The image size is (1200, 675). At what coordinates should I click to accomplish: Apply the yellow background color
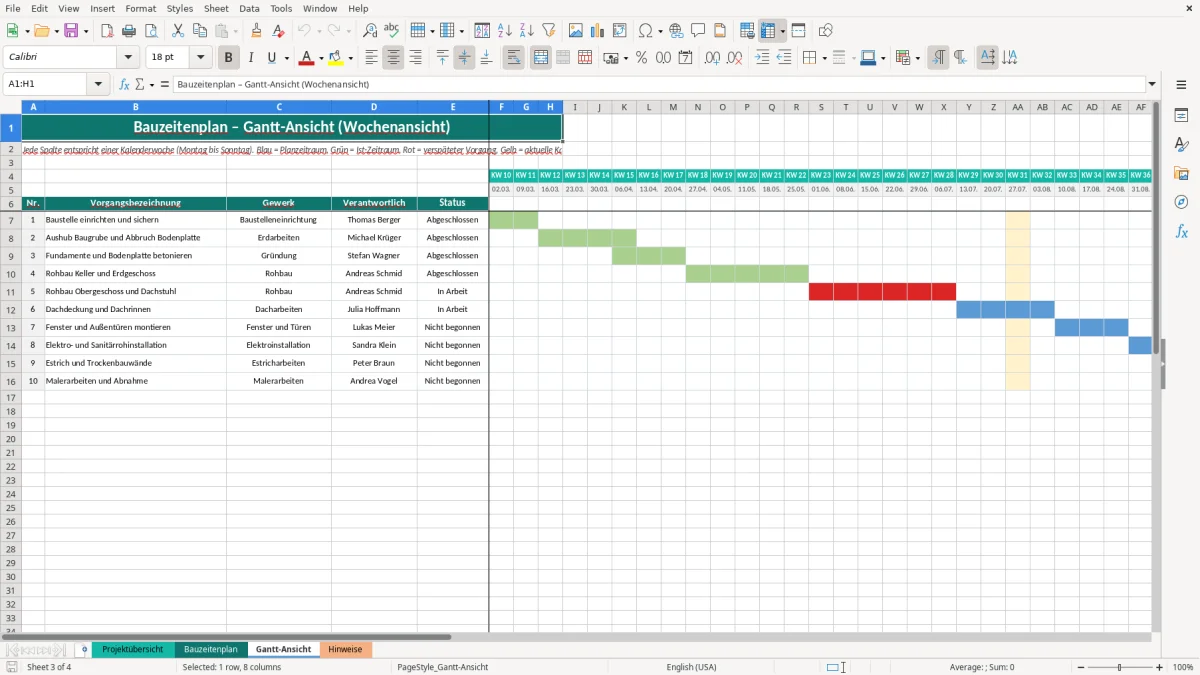pos(336,58)
